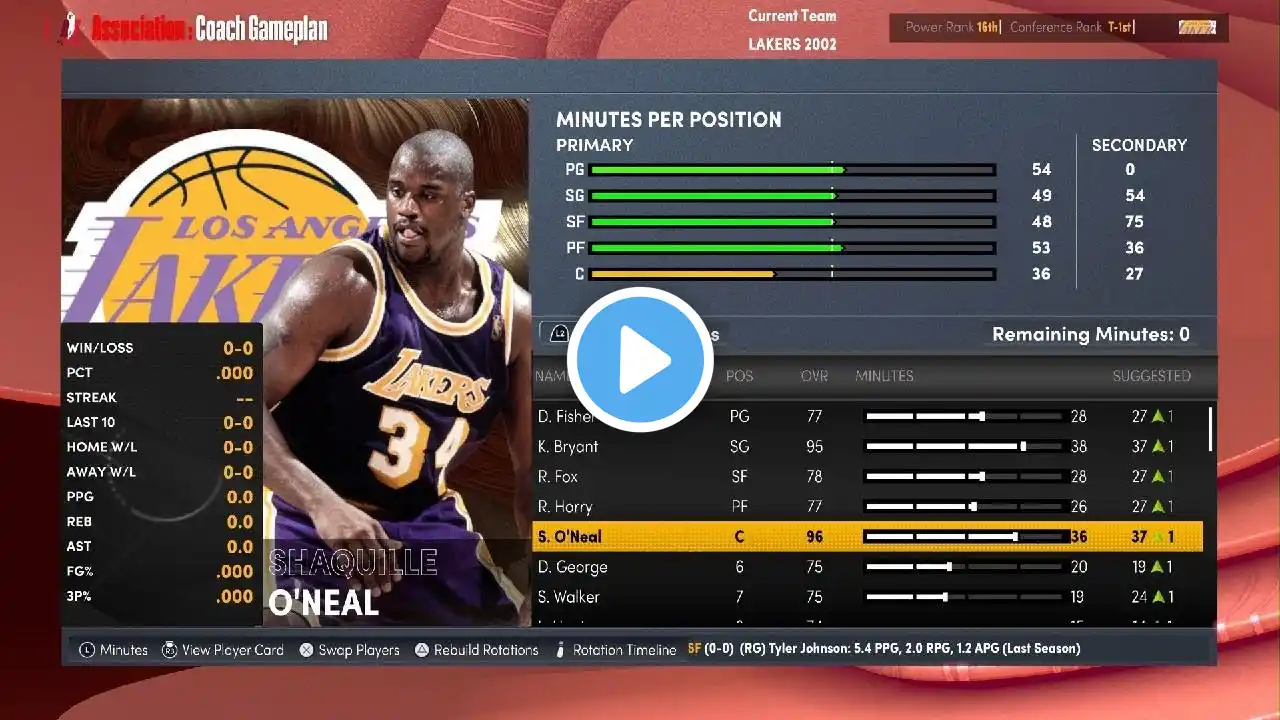The width and height of the screenshot is (1280, 720).
Task: Click the LAKERS 2002 current team label
Action: tap(792, 44)
